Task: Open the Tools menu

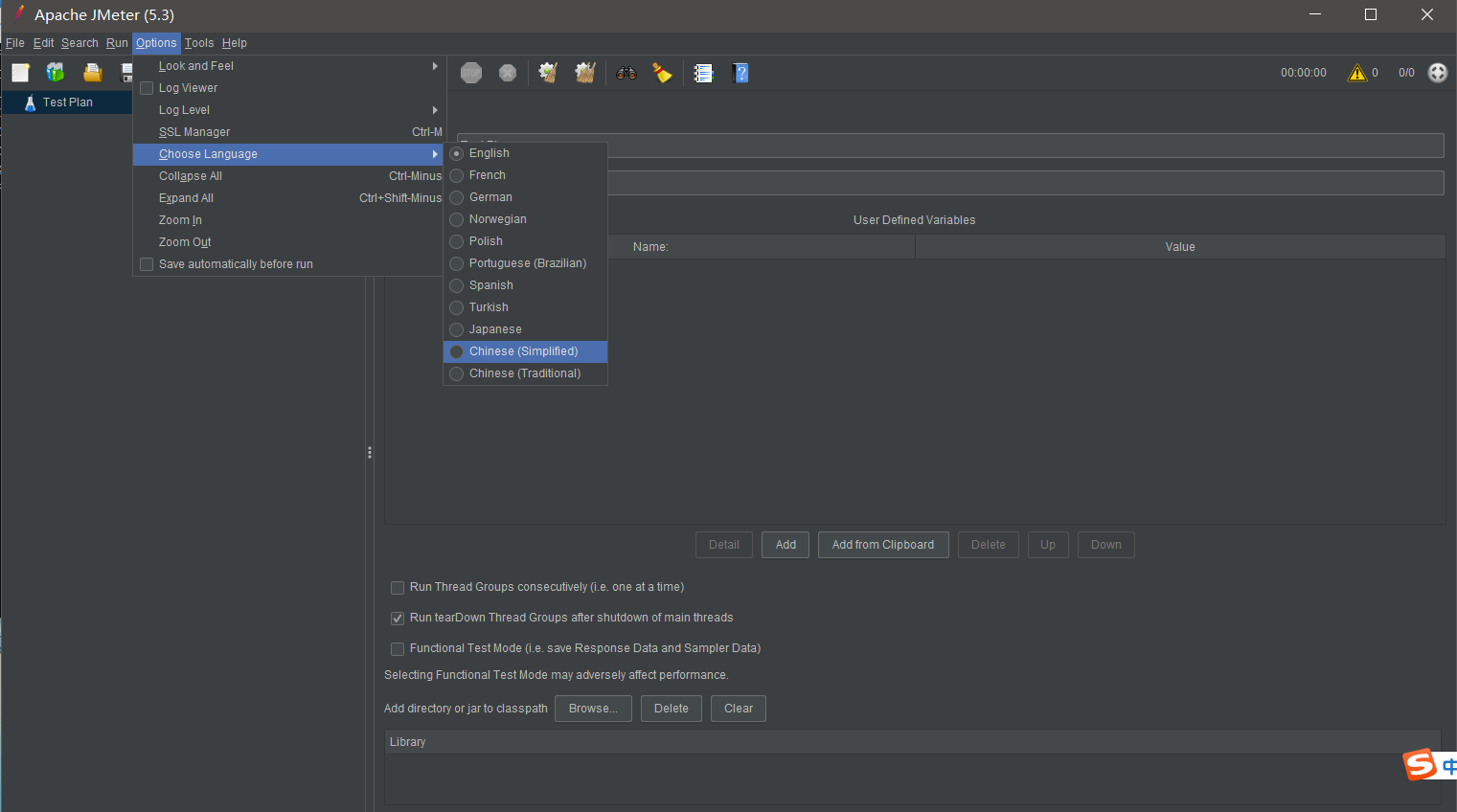Action: pyautogui.click(x=199, y=43)
